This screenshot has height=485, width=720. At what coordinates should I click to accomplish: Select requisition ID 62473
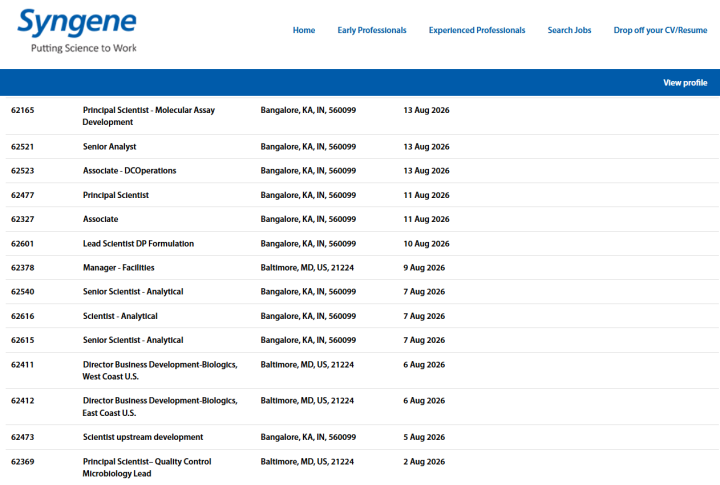(22, 437)
